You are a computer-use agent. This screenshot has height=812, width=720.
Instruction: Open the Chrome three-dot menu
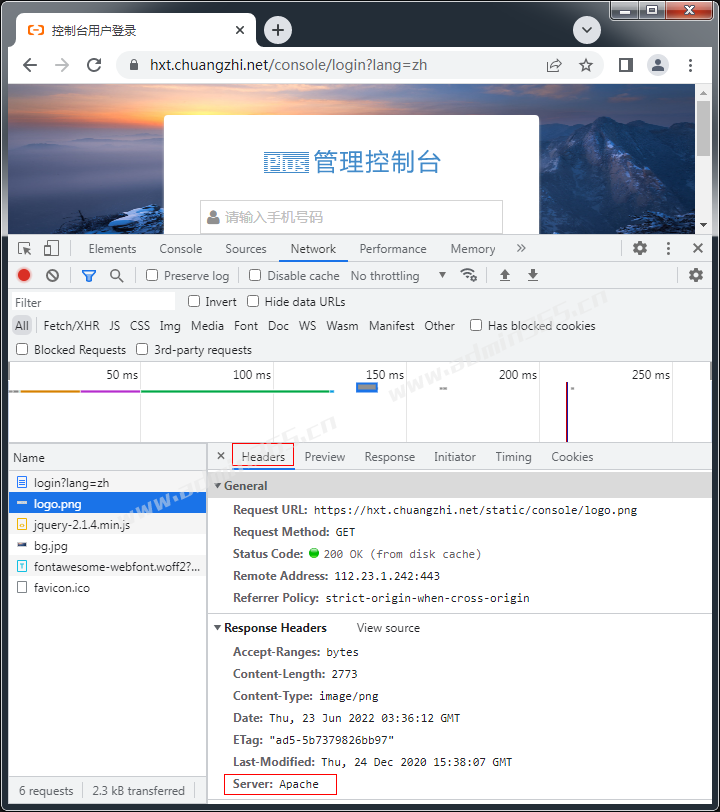(690, 65)
